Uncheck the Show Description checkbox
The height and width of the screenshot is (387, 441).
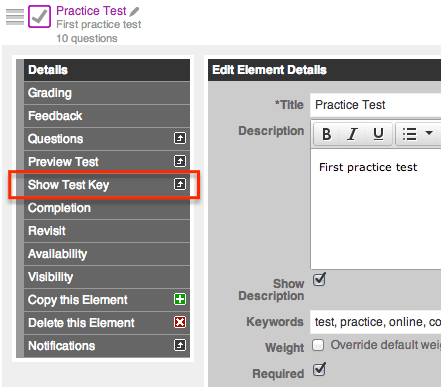pos(319,279)
